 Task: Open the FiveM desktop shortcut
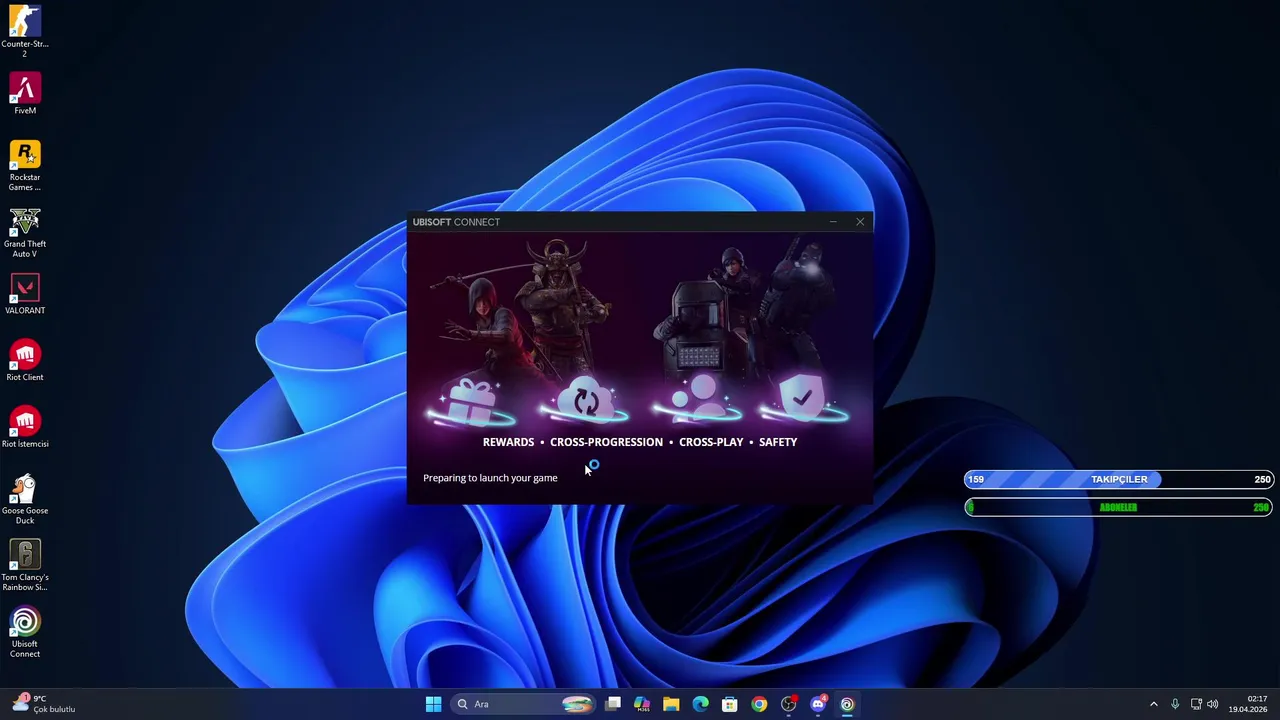click(x=25, y=94)
